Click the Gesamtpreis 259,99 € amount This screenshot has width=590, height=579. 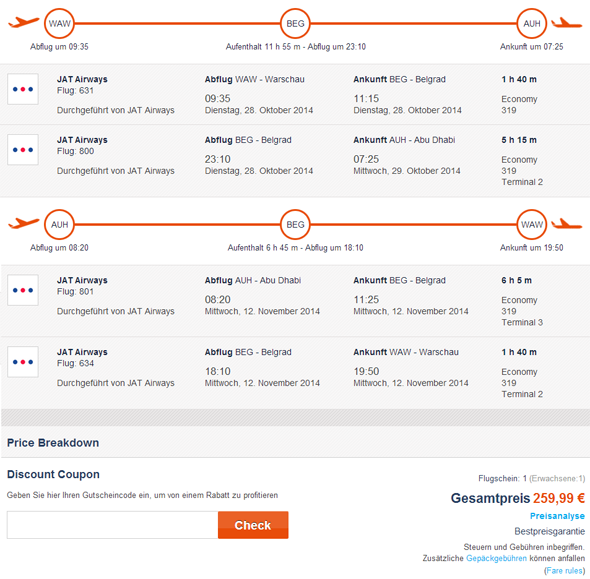(x=559, y=498)
